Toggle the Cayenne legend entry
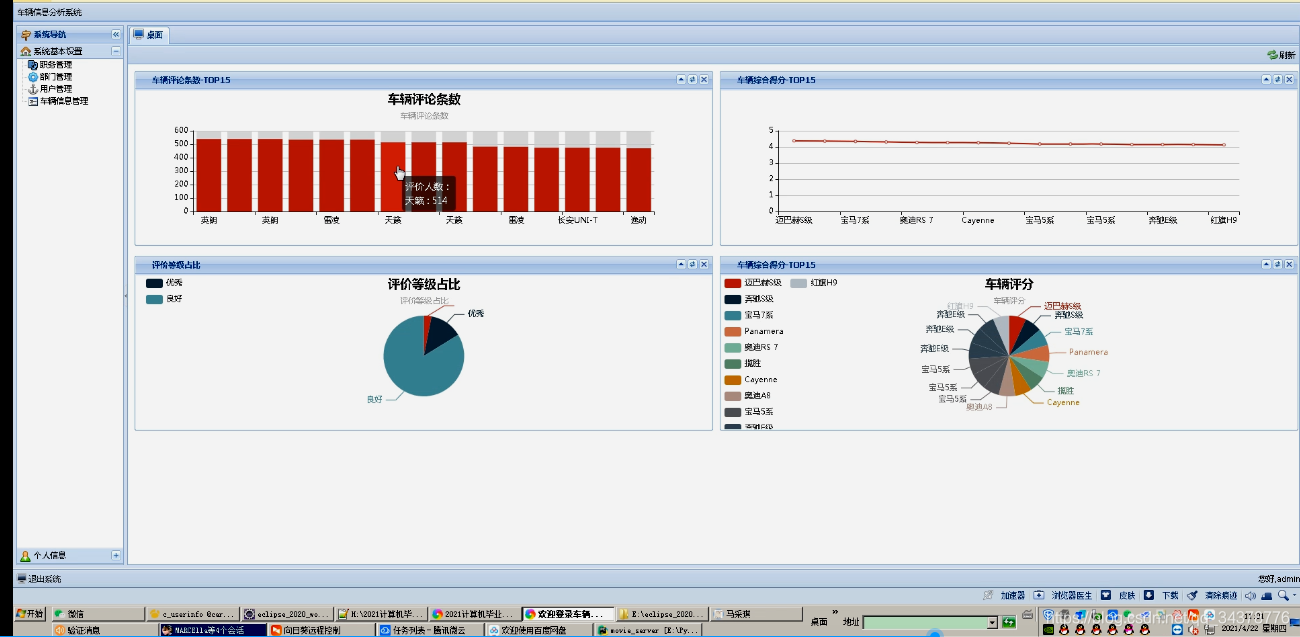The image size is (1300, 637). [x=751, y=379]
